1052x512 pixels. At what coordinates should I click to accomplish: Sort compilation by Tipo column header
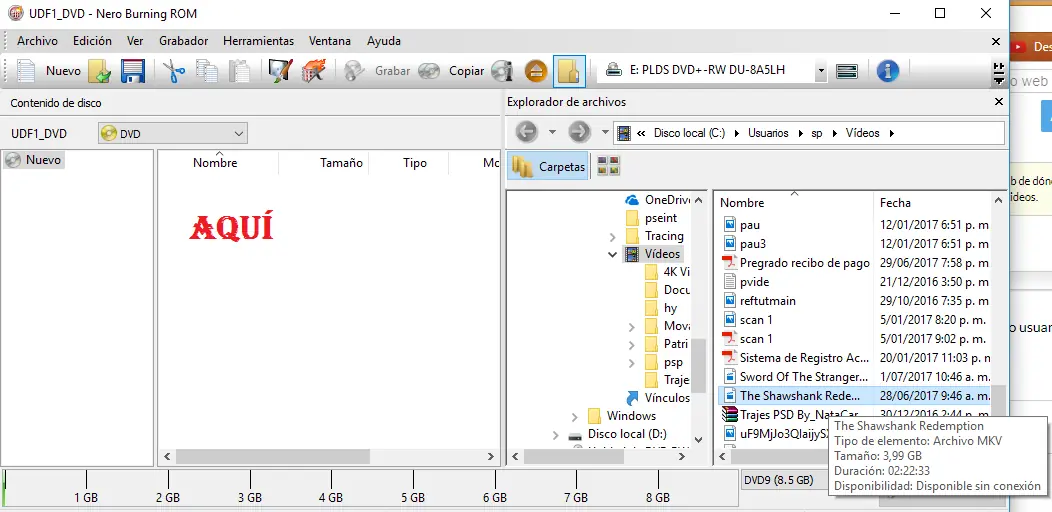pyautogui.click(x=415, y=162)
